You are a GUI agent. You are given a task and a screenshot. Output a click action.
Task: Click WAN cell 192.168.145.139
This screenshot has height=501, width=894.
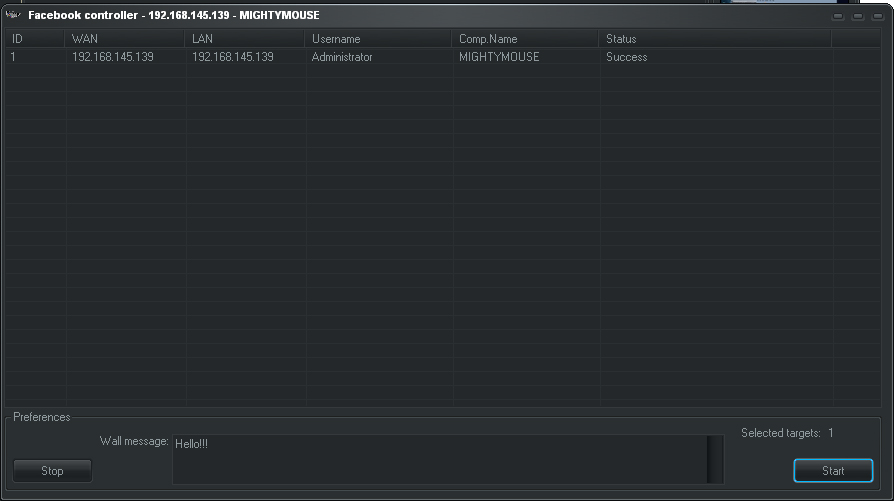tap(113, 57)
